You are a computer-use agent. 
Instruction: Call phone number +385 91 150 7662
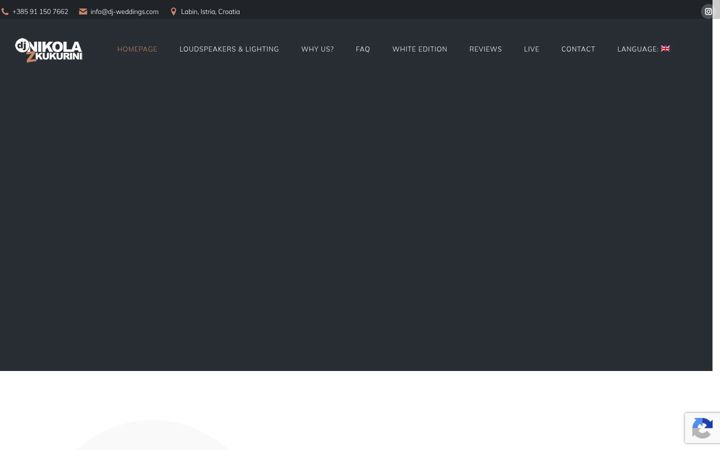pyautogui.click(x=40, y=11)
